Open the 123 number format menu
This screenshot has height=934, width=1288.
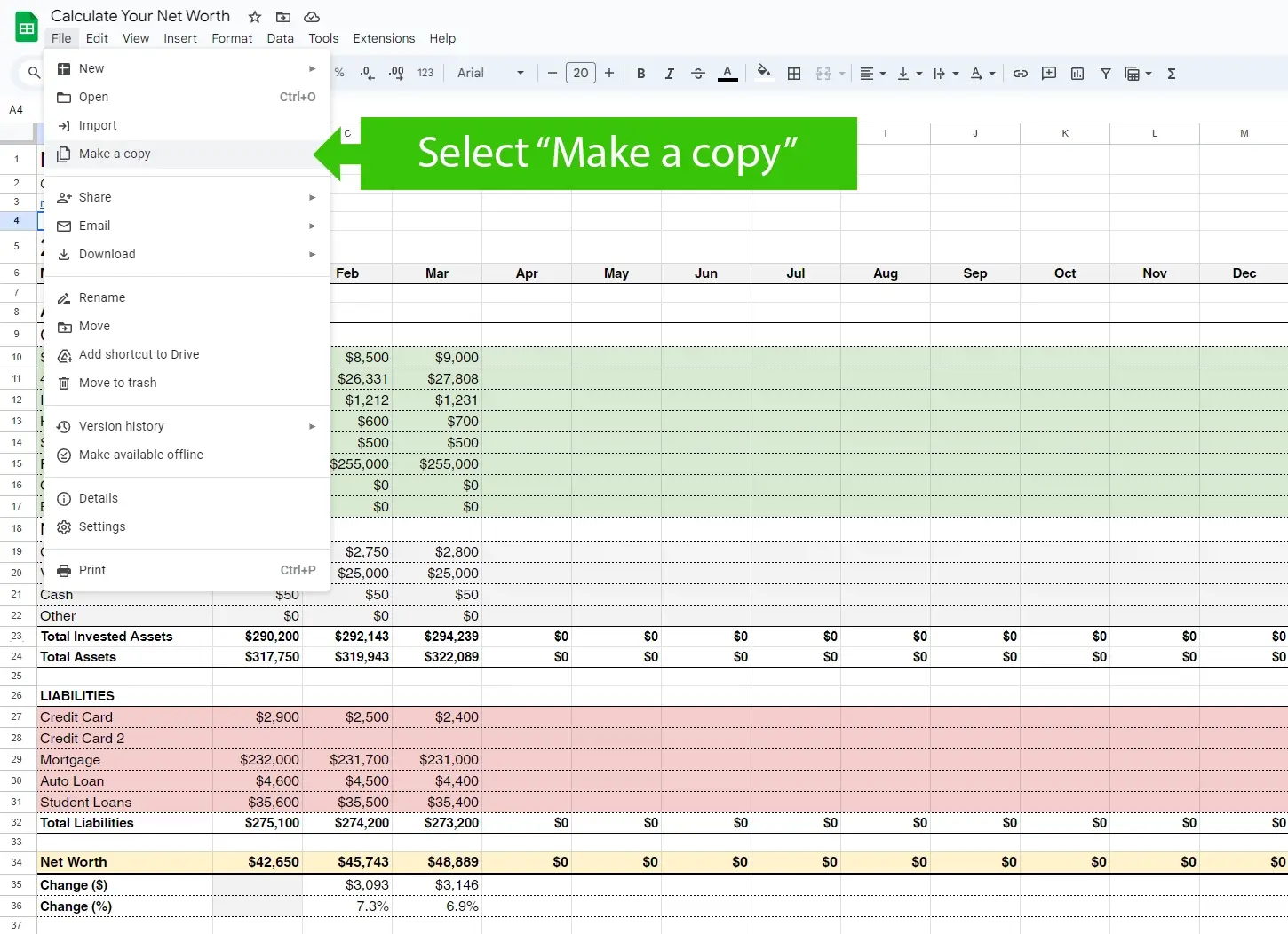[x=425, y=73]
